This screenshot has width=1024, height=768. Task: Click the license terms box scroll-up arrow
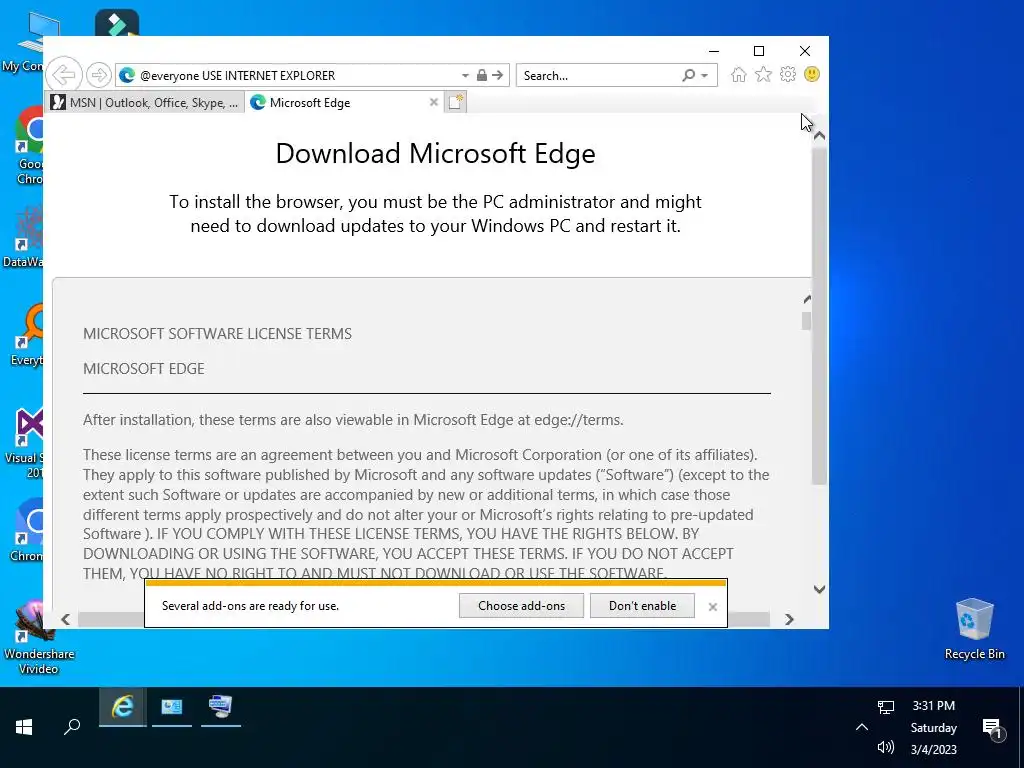pyautogui.click(x=807, y=299)
